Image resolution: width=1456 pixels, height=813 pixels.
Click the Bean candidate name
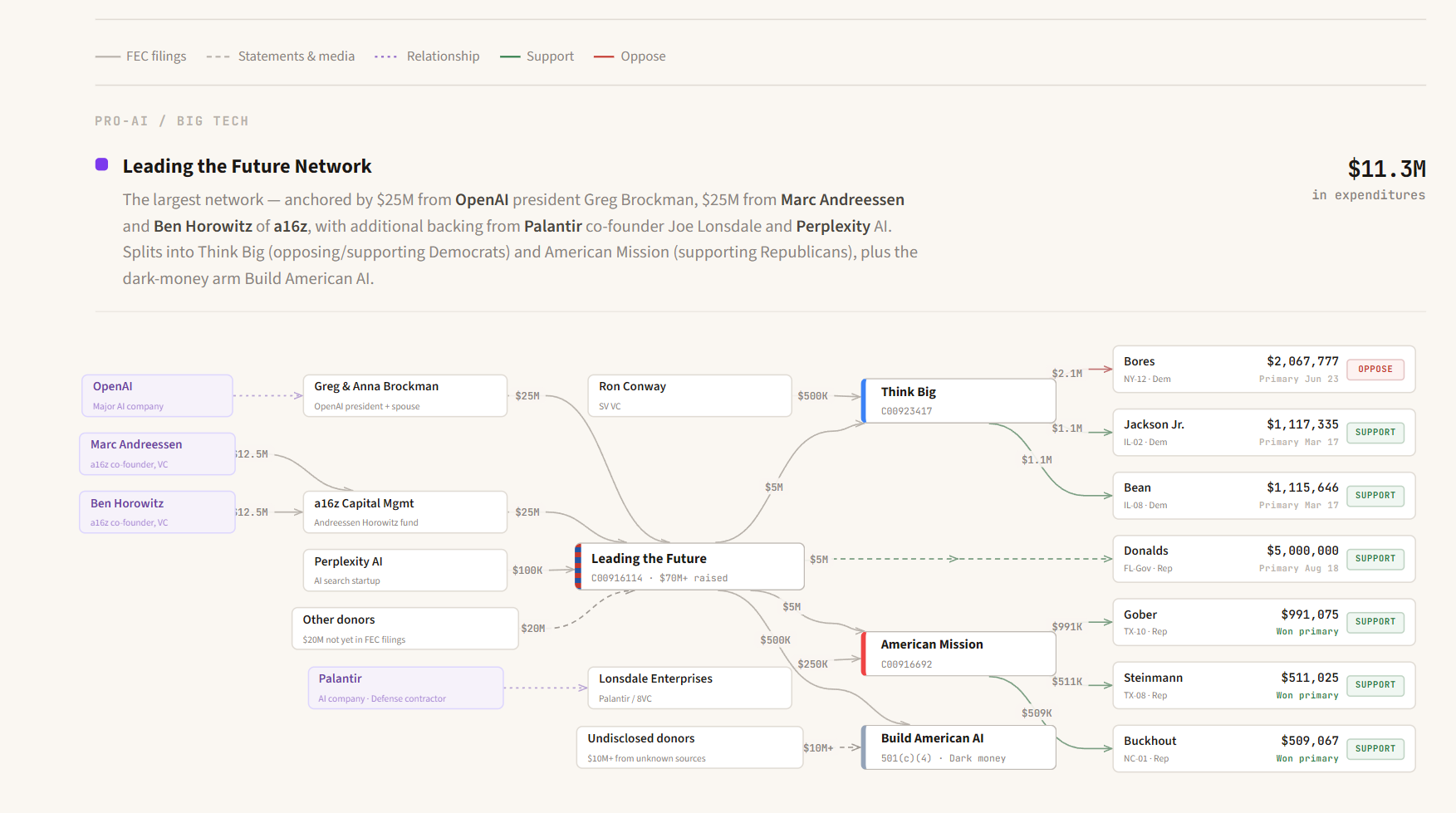[1137, 487]
